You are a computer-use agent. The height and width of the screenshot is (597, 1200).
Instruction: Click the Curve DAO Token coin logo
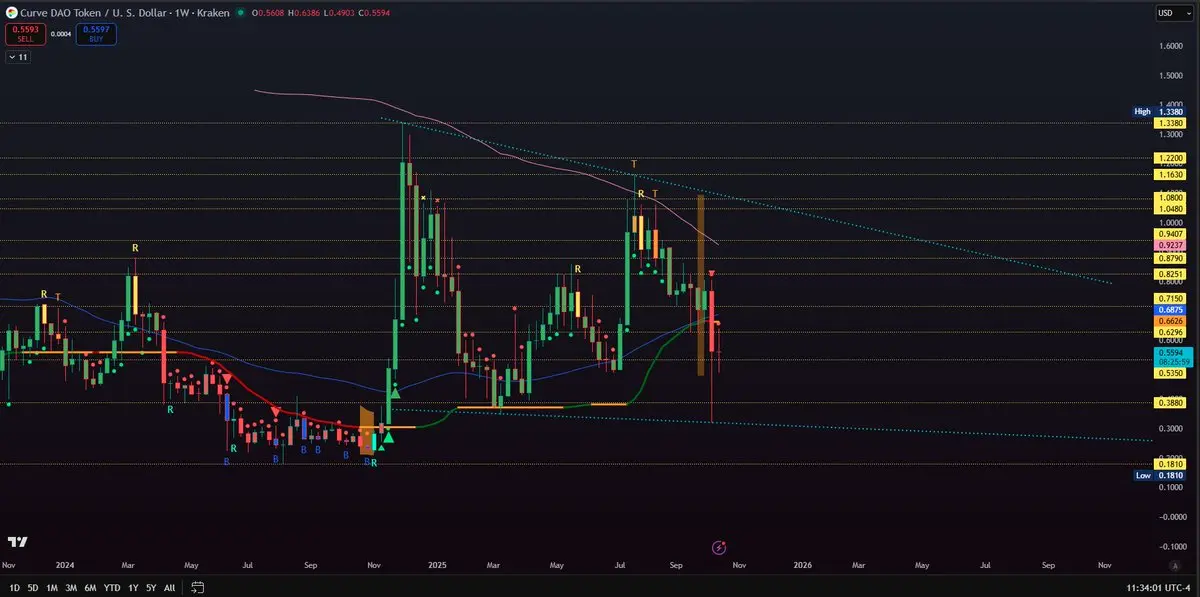click(x=10, y=13)
